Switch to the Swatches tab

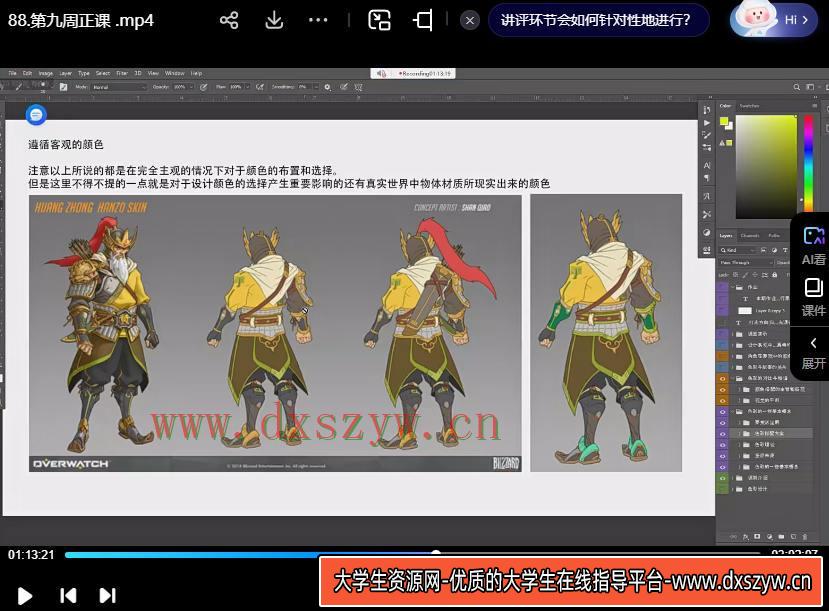point(749,106)
